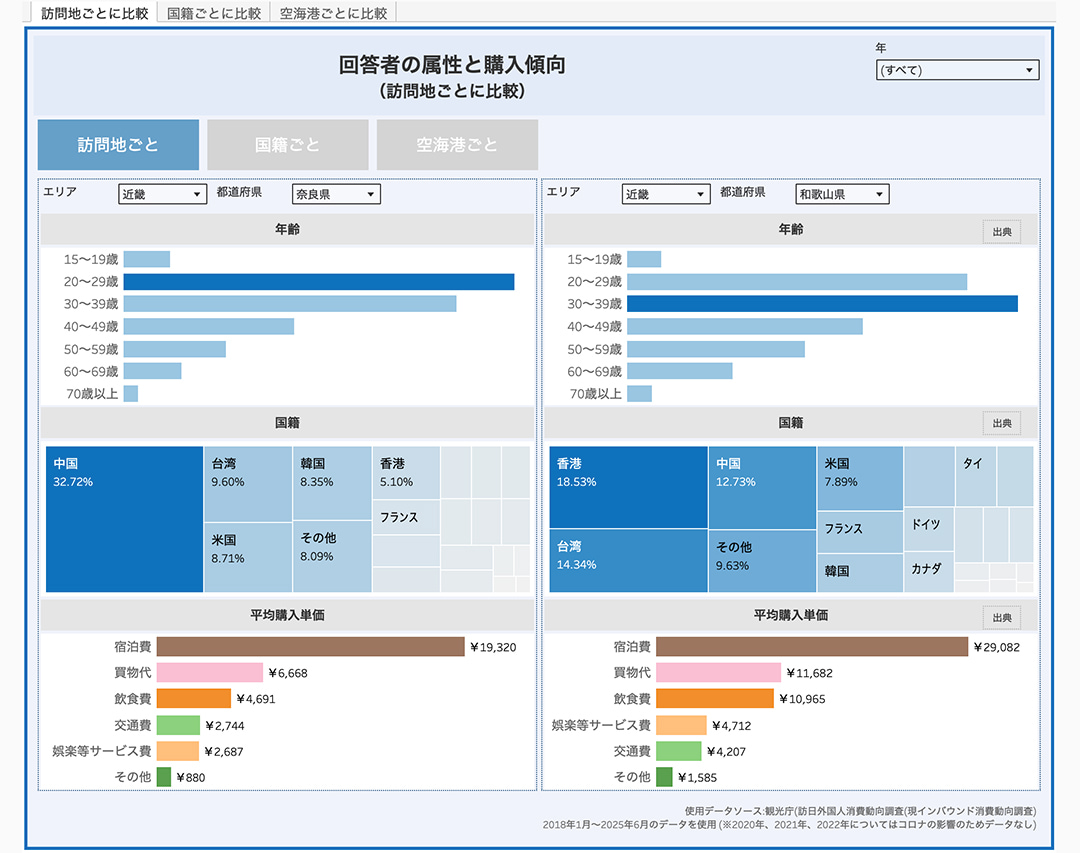Viewport: 1080px width, 853px height.
Task: Click 出典 button beside right 国籍 header
Action: point(1001,423)
